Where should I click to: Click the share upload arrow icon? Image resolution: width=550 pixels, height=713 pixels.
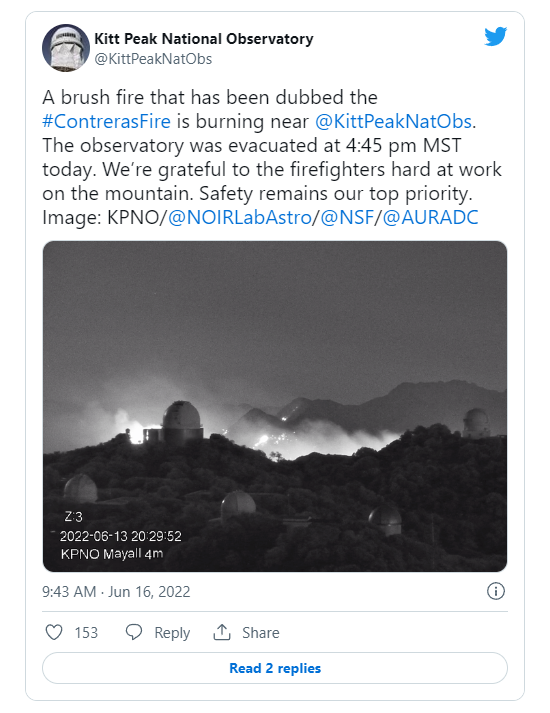(222, 632)
